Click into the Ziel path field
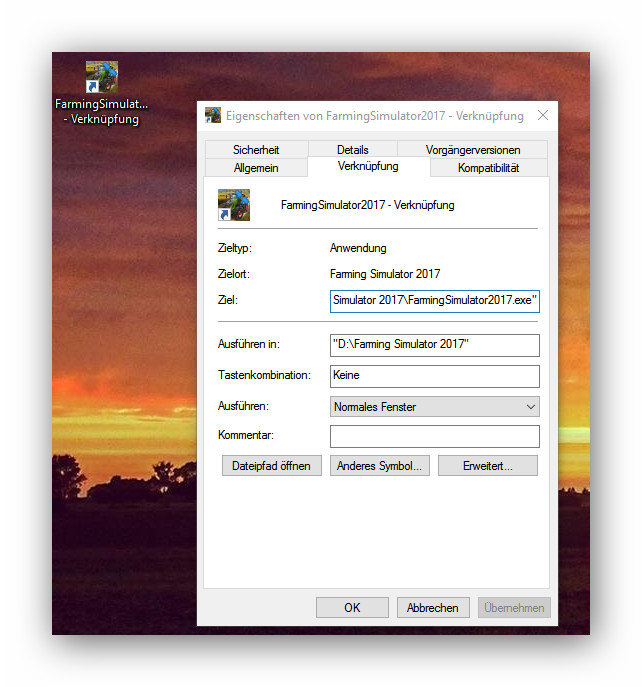Viewport: 642px width, 687px height. (x=434, y=300)
